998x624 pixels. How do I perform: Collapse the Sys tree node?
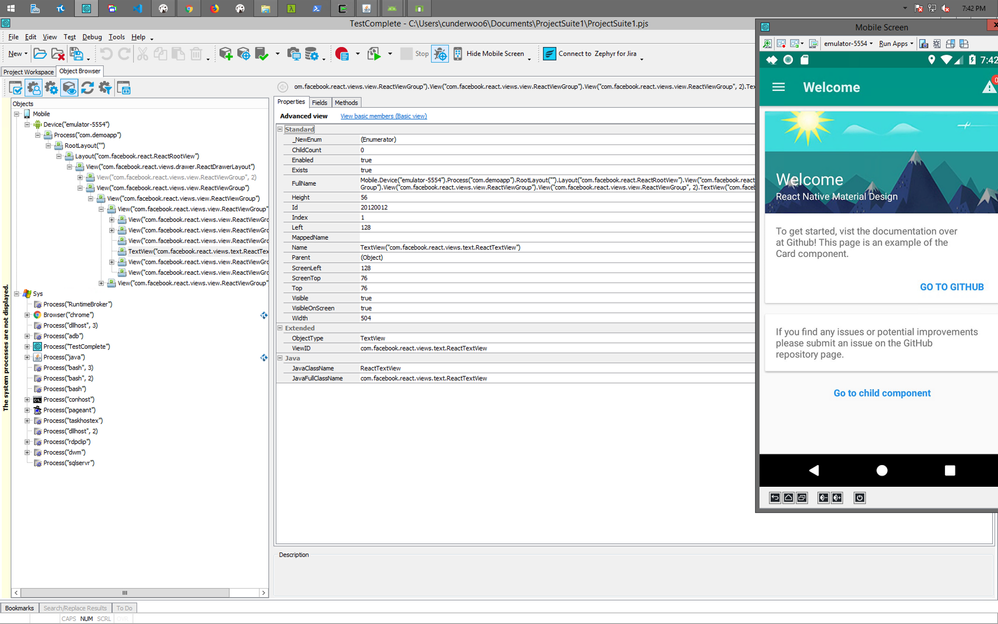coord(17,294)
